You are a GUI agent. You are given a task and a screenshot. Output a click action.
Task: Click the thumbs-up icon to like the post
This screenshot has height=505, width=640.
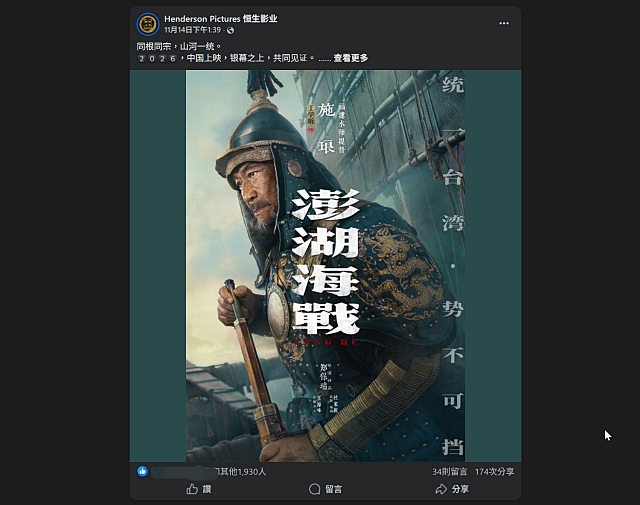192,489
